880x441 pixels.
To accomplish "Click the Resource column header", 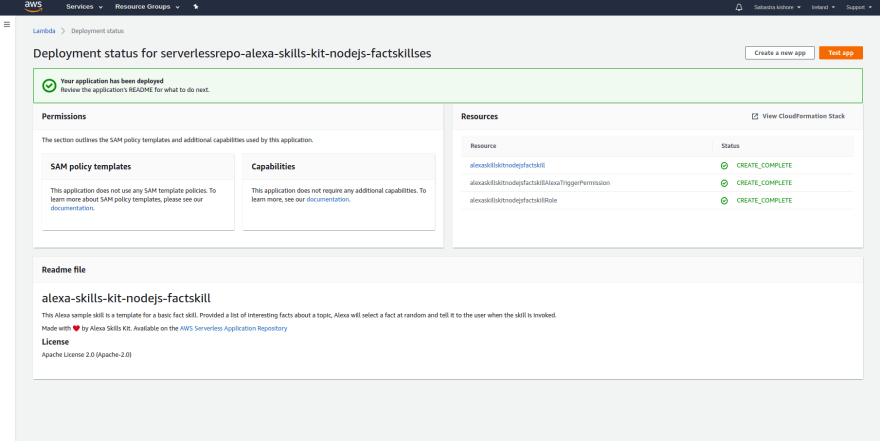I will point(483,146).
